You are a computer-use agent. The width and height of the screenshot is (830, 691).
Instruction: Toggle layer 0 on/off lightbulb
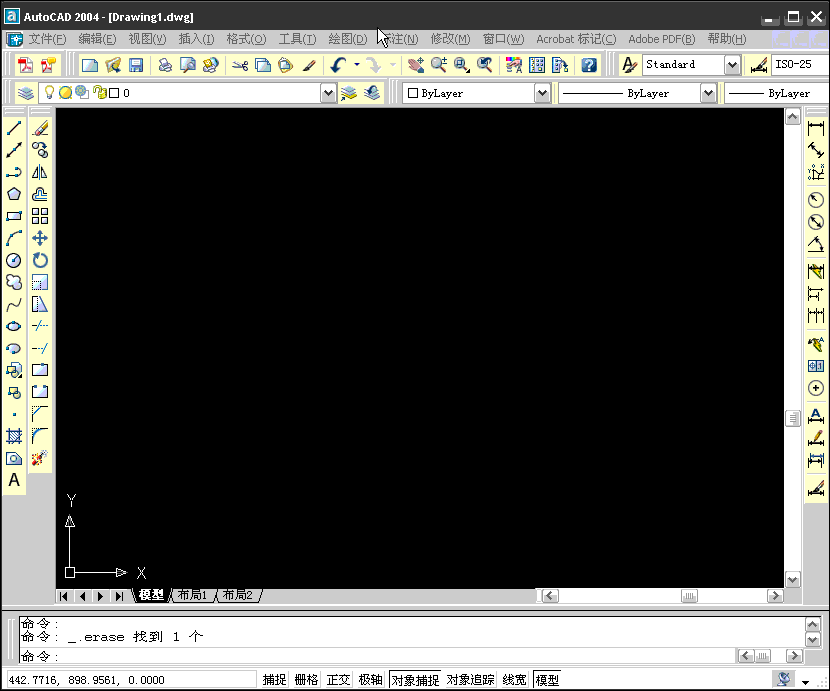pos(49,93)
